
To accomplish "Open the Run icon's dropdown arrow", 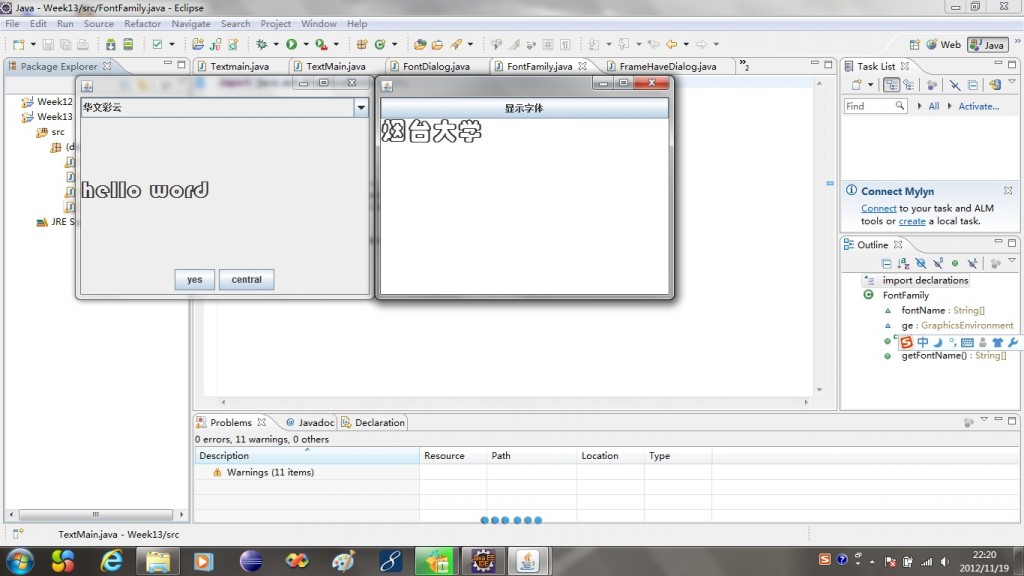I will [x=306, y=44].
